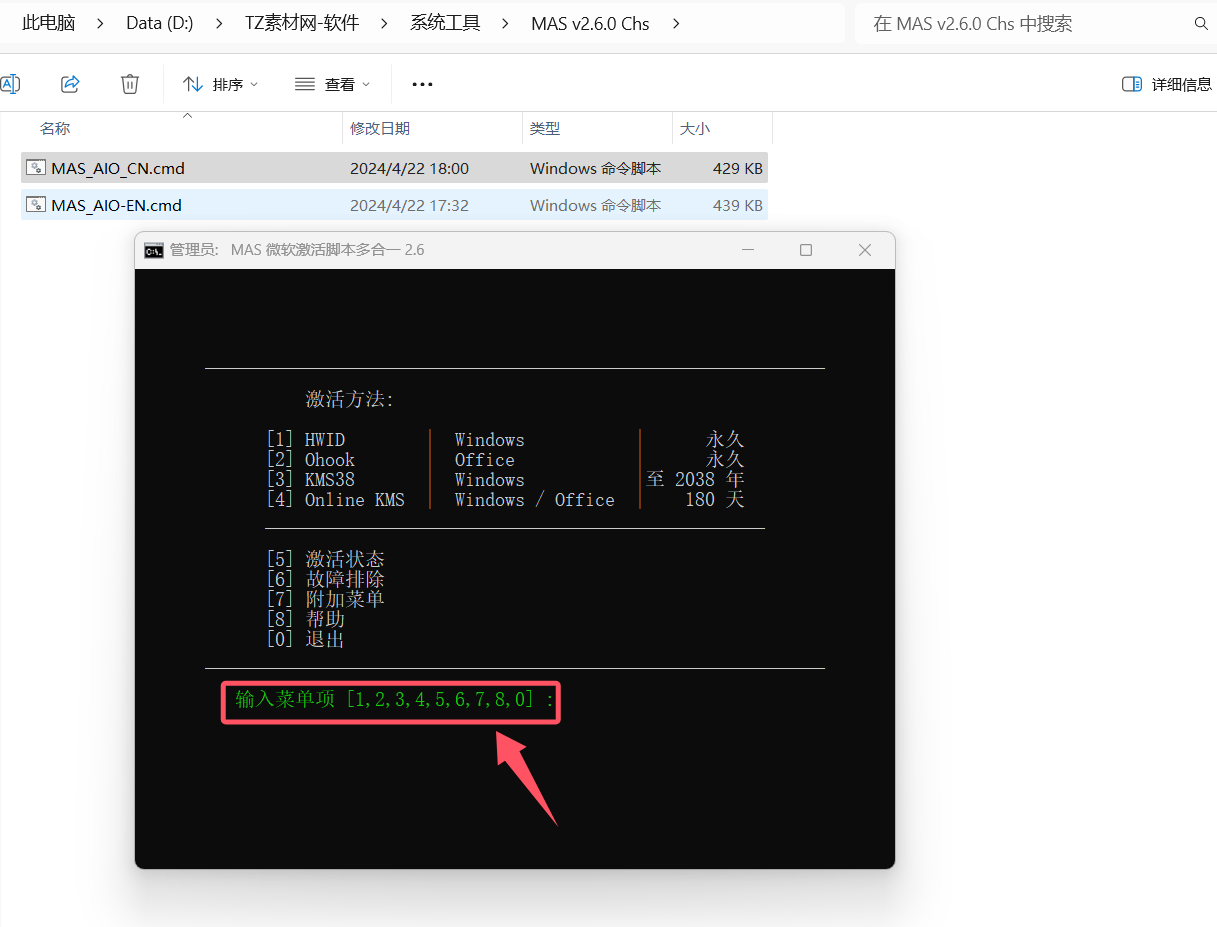
Task: Click the MAS_AIO-EN.cmd file icon
Action: 36,205
